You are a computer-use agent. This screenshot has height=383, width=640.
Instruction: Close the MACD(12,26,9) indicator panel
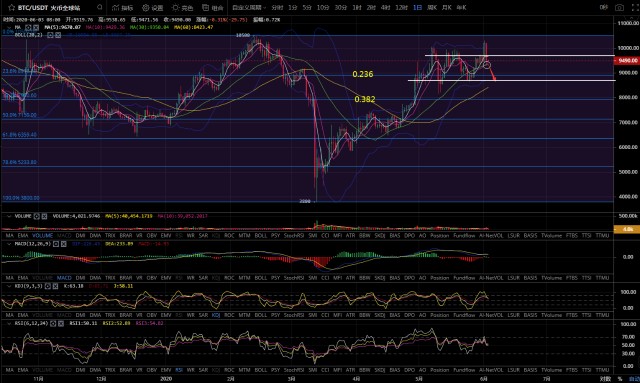coord(64,244)
